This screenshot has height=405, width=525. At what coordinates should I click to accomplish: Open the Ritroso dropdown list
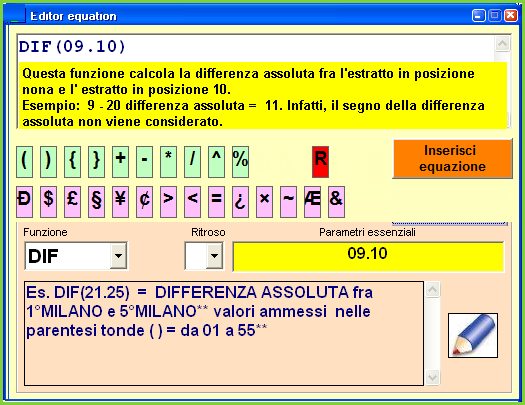(214, 256)
